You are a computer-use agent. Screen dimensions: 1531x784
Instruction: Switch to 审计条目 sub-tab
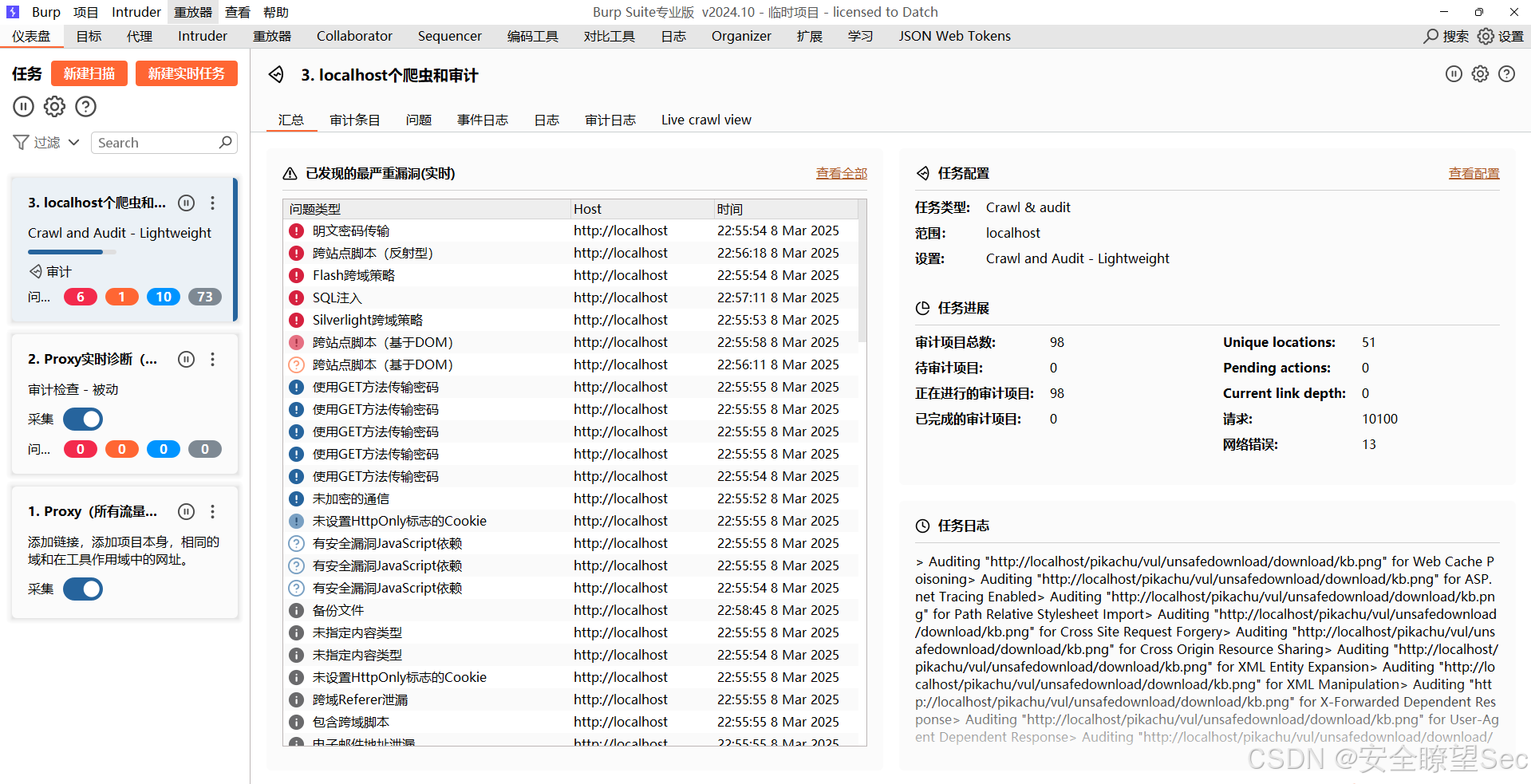click(355, 120)
